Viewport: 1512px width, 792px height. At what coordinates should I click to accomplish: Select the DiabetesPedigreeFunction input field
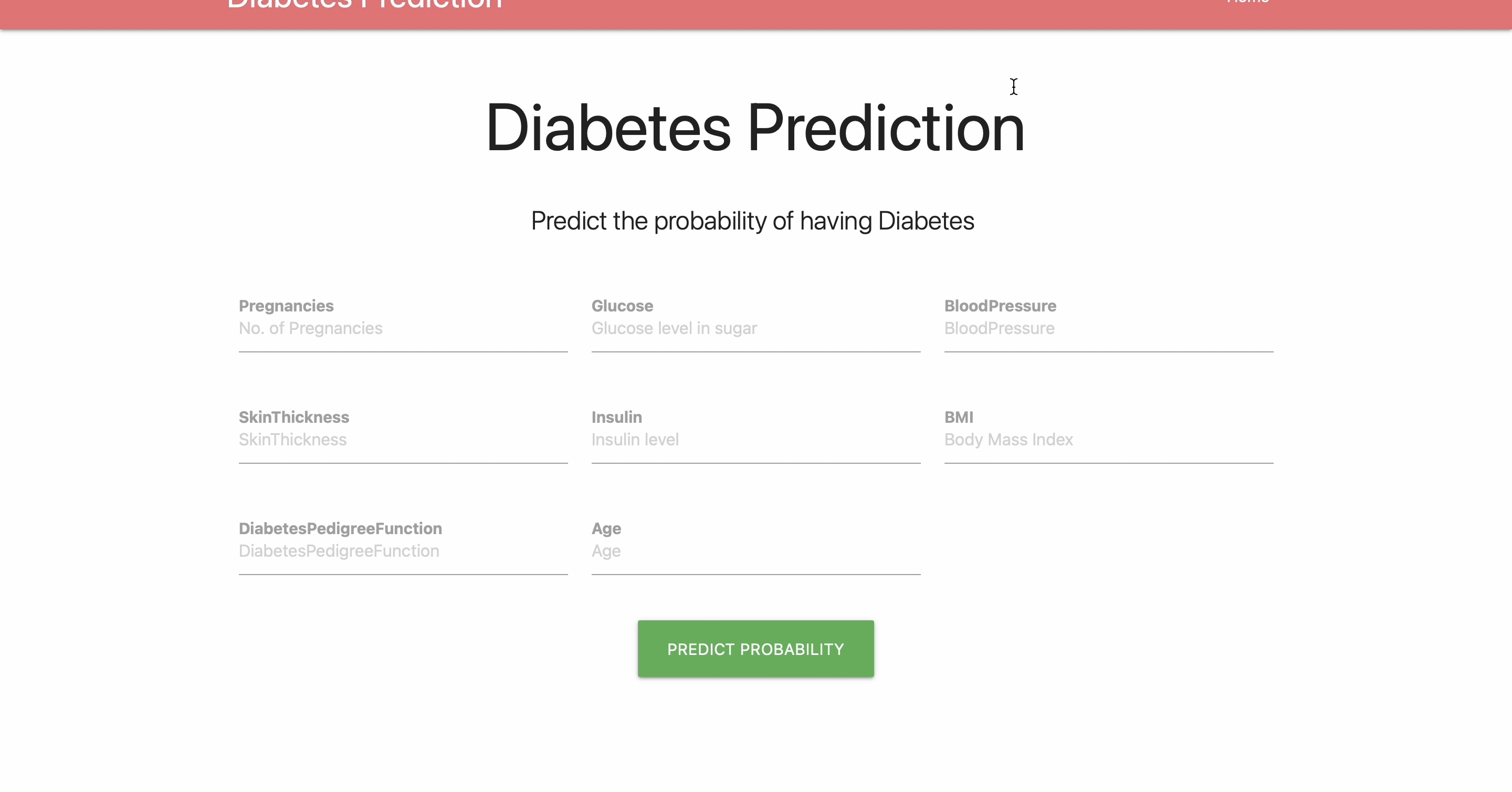(403, 558)
